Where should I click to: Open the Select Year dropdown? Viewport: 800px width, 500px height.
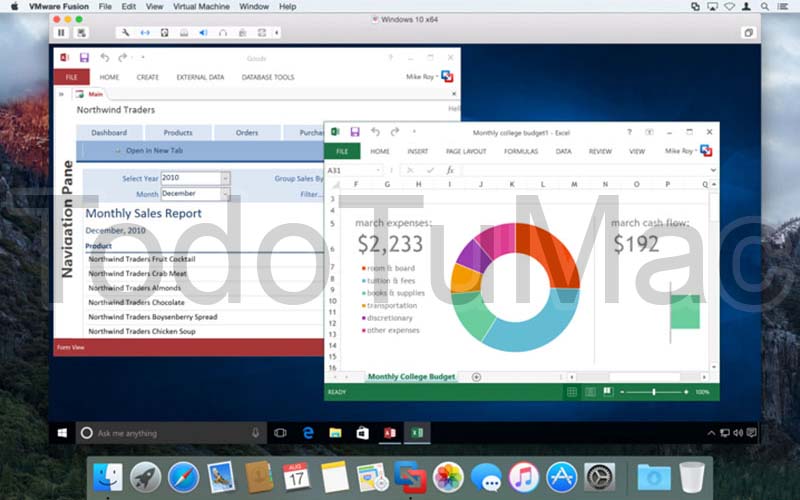(x=225, y=178)
